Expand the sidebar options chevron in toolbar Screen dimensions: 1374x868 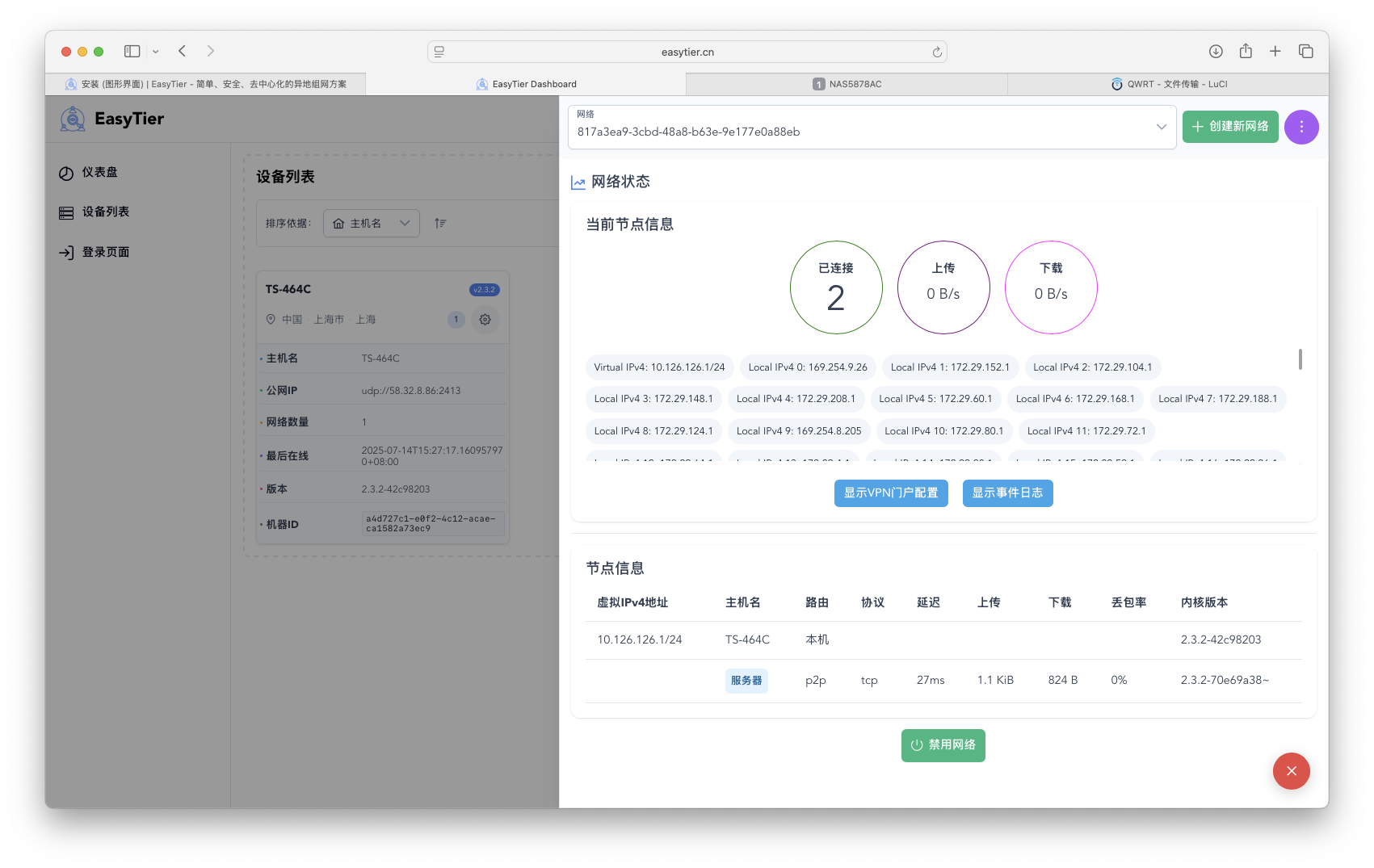pyautogui.click(x=156, y=52)
